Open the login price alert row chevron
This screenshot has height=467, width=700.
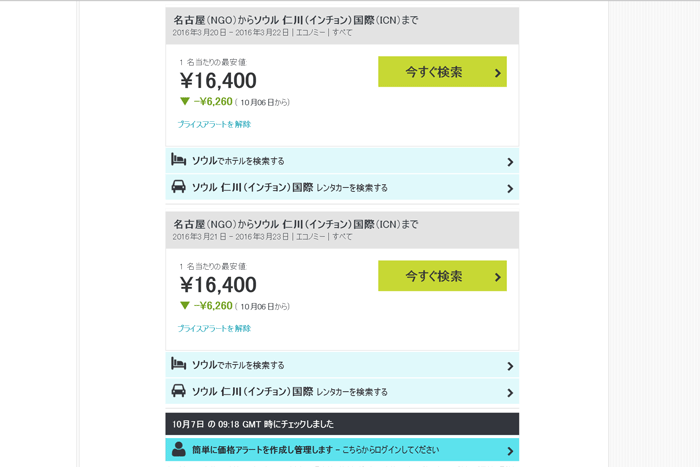(x=510, y=451)
